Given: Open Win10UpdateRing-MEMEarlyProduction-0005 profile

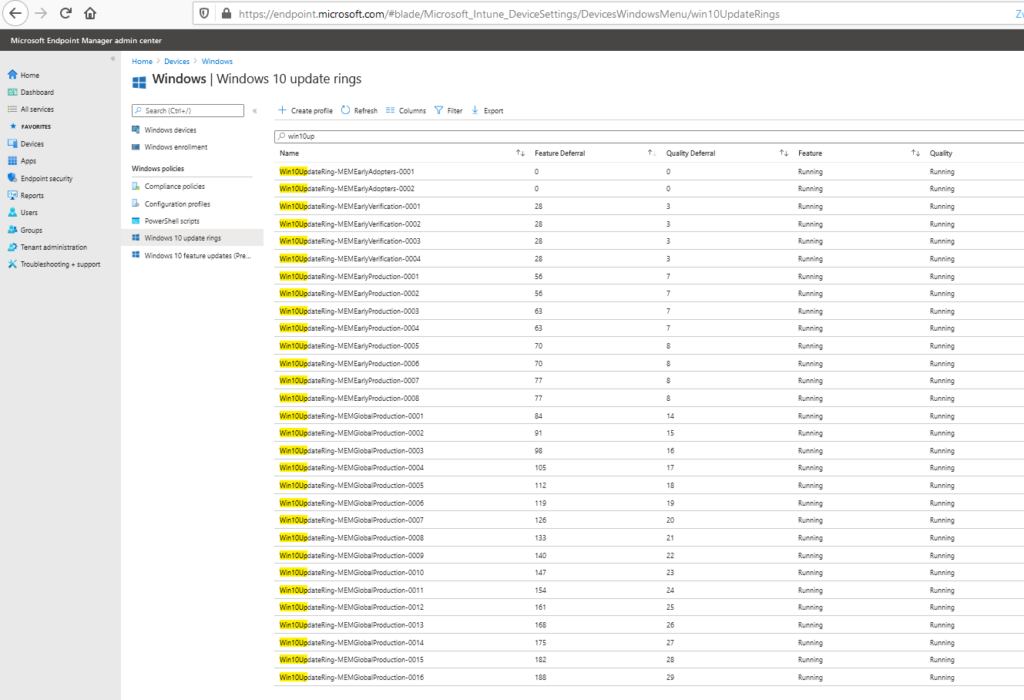Looking at the screenshot, I should tap(349, 346).
